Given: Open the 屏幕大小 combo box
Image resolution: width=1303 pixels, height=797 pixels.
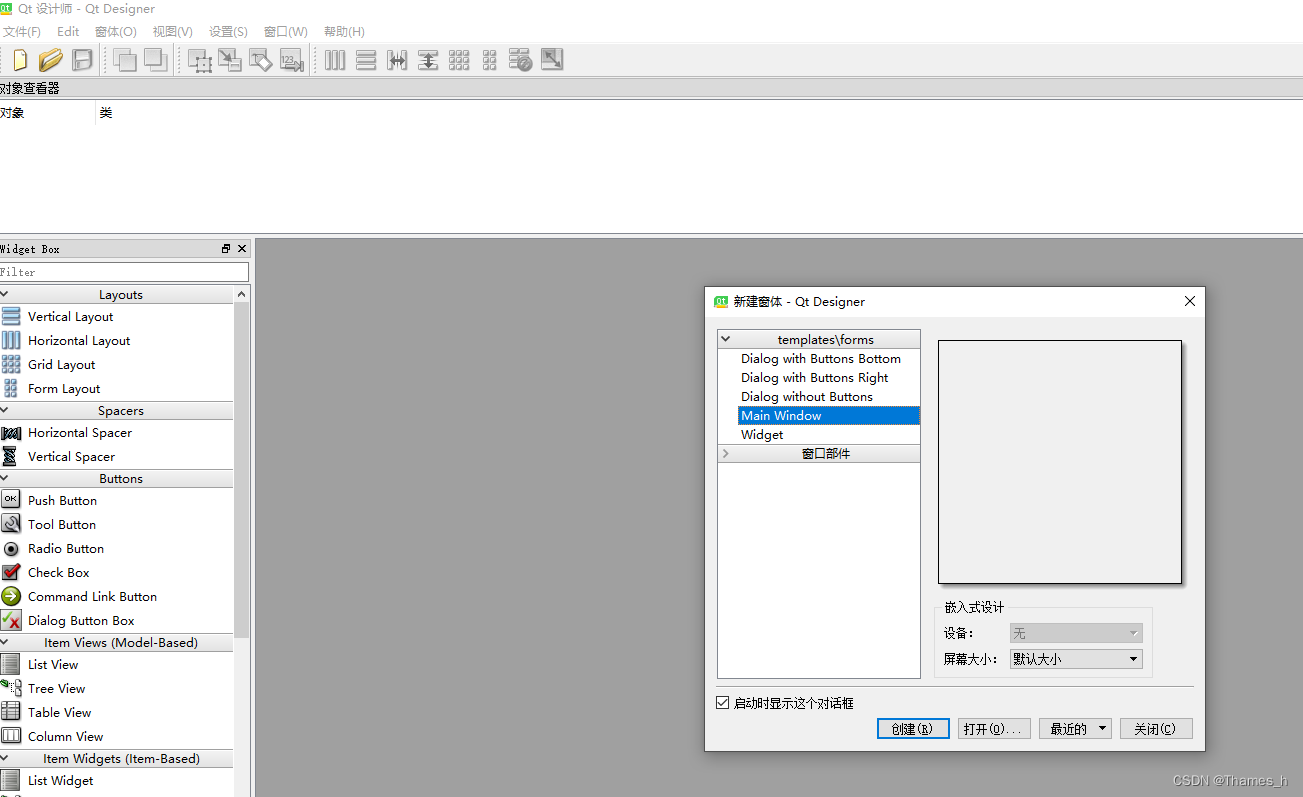Looking at the screenshot, I should pyautogui.click(x=1076, y=659).
